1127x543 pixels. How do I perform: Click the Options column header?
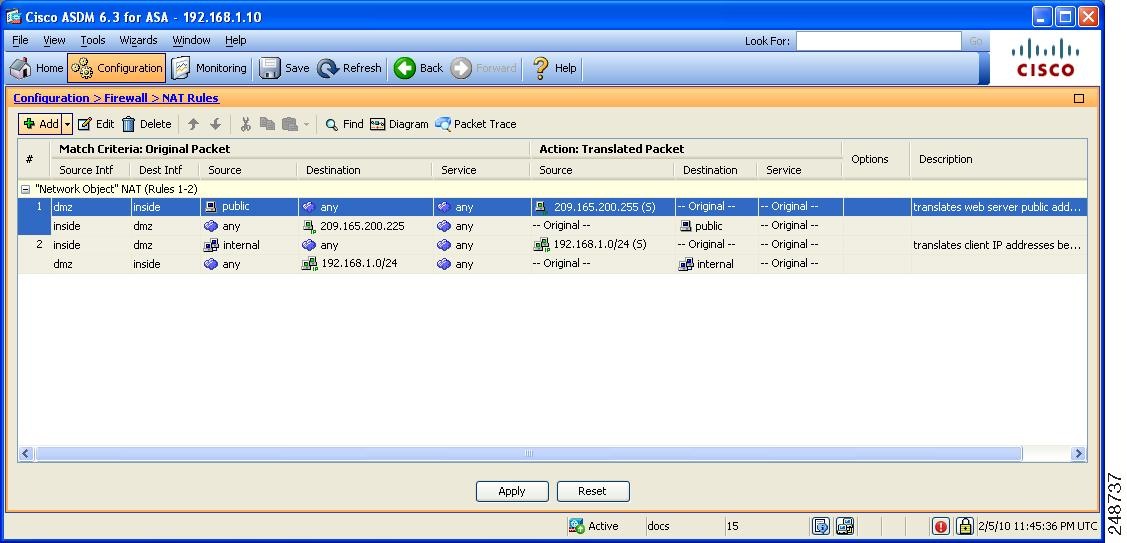[870, 160]
